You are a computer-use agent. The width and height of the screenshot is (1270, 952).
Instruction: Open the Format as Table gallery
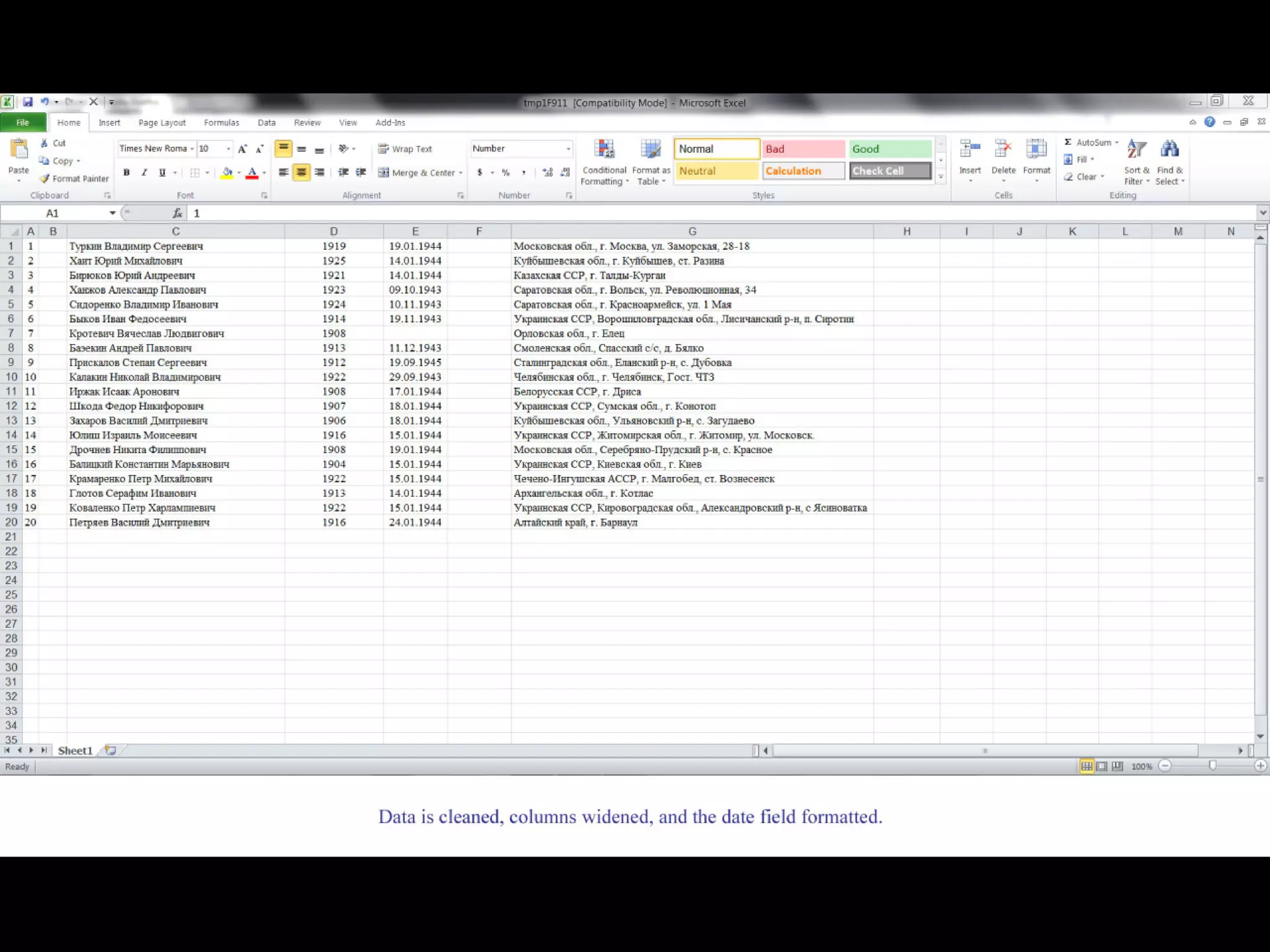(x=651, y=162)
